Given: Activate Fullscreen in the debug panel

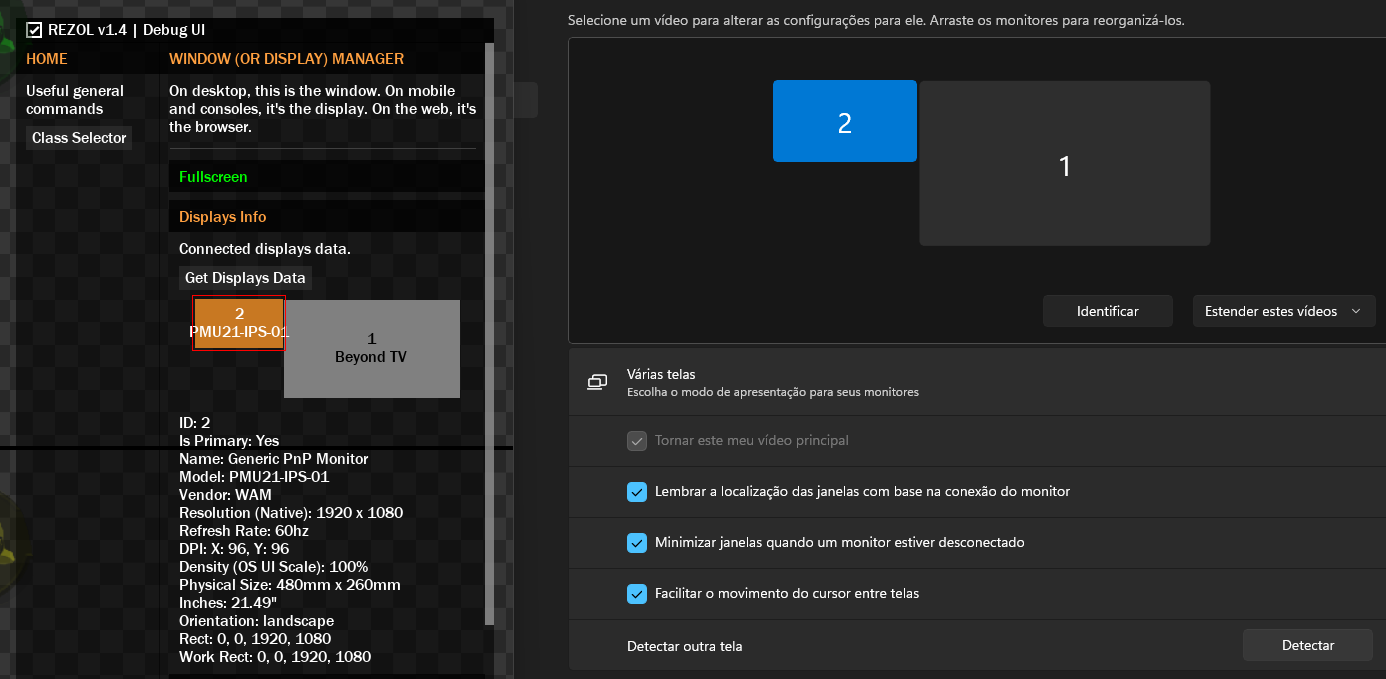Looking at the screenshot, I should [x=213, y=176].
